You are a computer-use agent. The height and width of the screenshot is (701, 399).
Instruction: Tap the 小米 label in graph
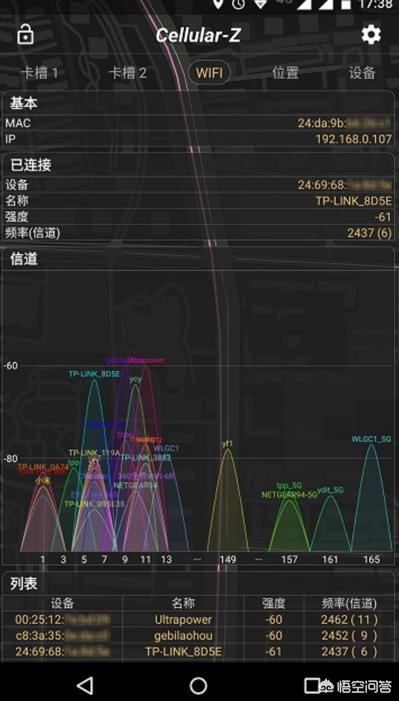pos(42,480)
